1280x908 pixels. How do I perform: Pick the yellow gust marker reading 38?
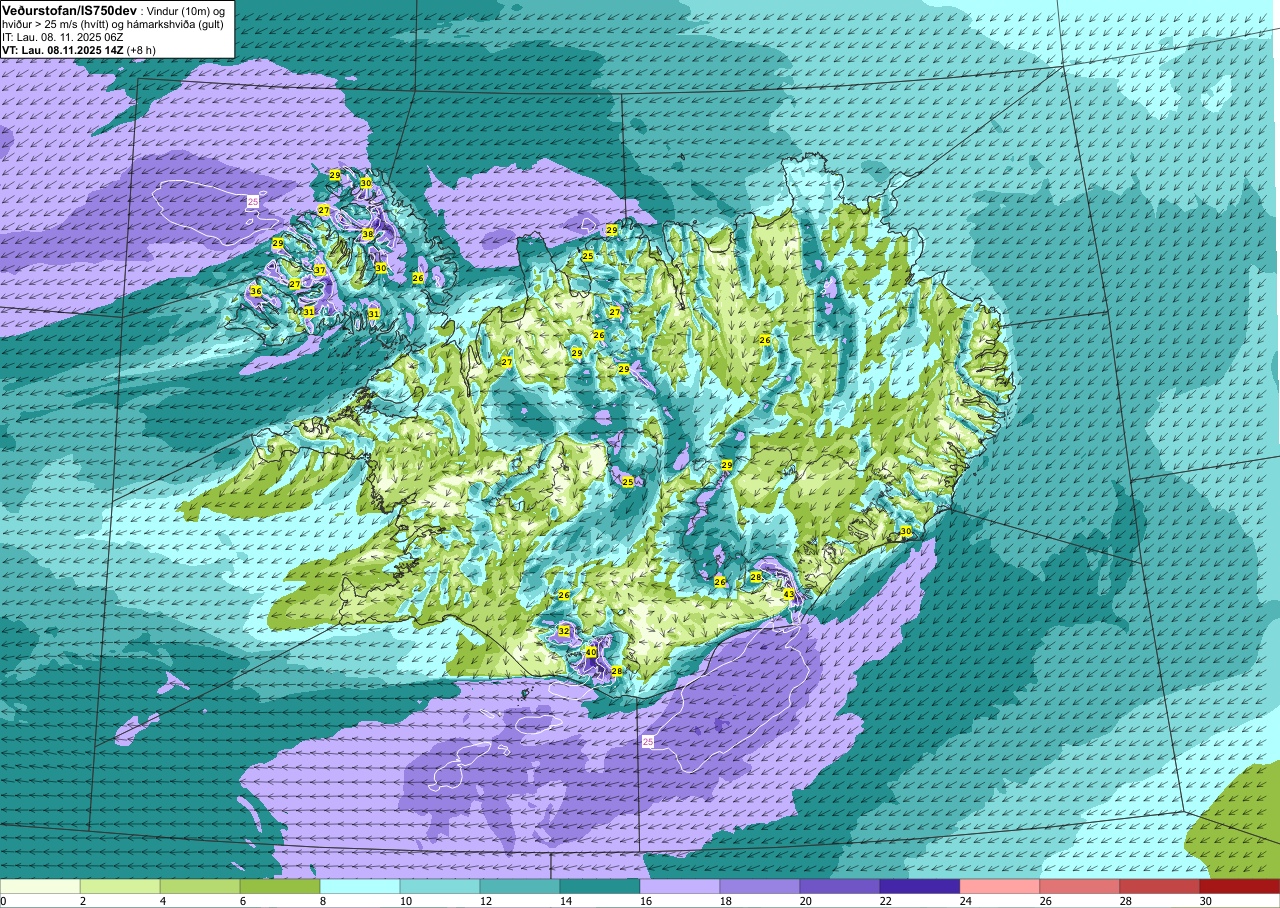click(x=367, y=234)
